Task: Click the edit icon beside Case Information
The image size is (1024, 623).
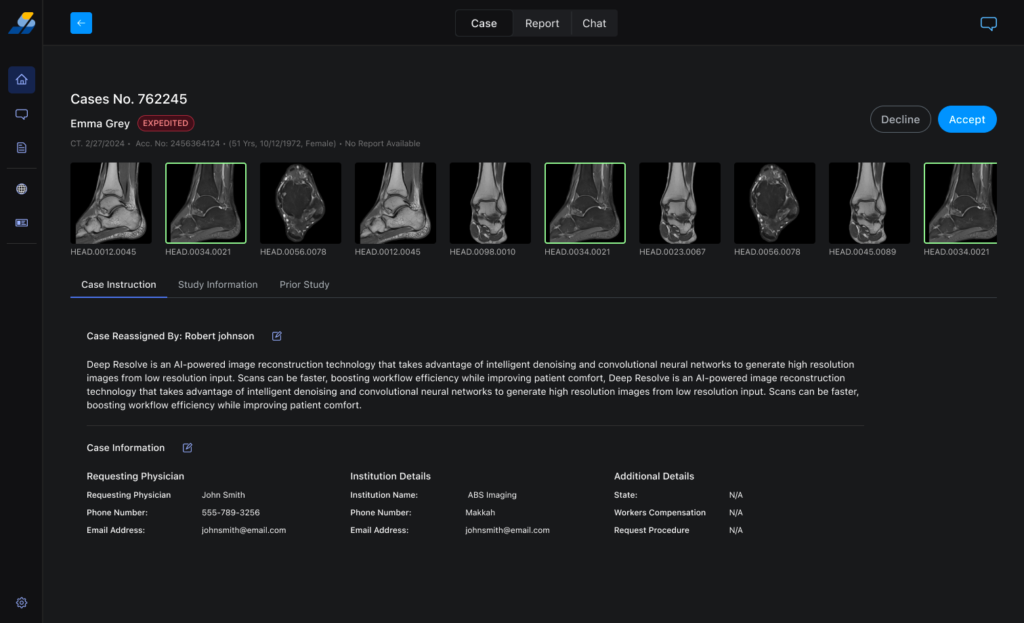Action: click(x=187, y=448)
